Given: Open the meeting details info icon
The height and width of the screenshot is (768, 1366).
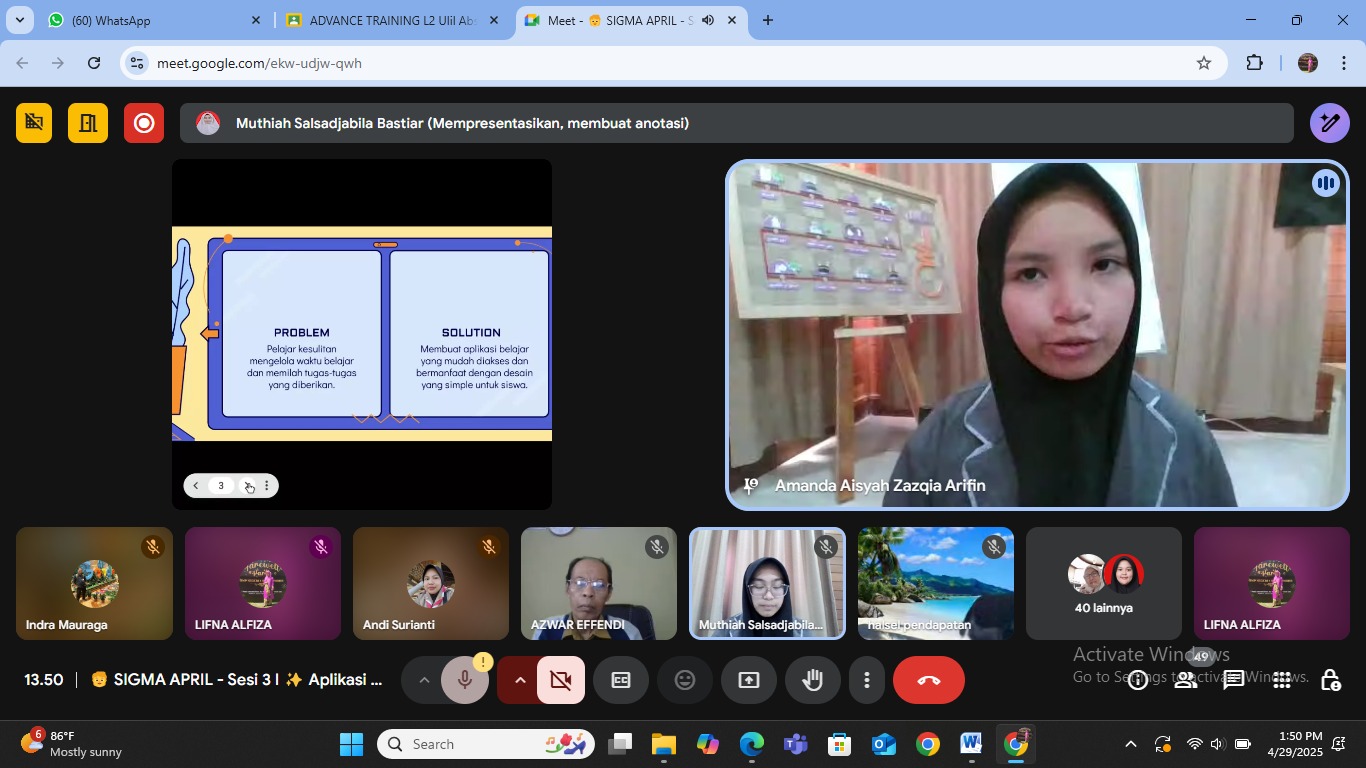Looking at the screenshot, I should click(x=1138, y=680).
